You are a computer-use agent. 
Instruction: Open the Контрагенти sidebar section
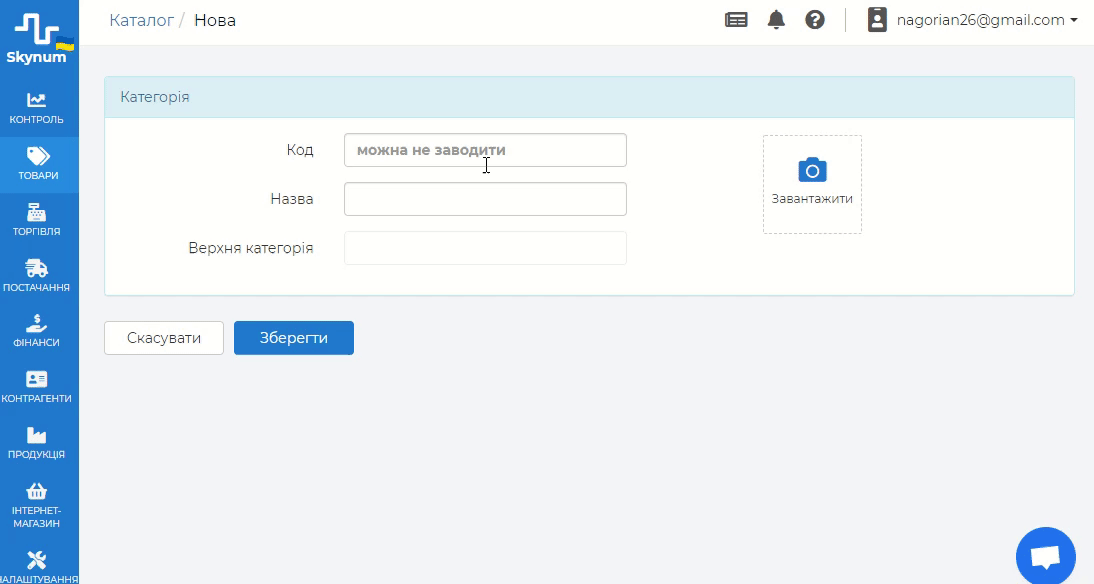[x=36, y=387]
